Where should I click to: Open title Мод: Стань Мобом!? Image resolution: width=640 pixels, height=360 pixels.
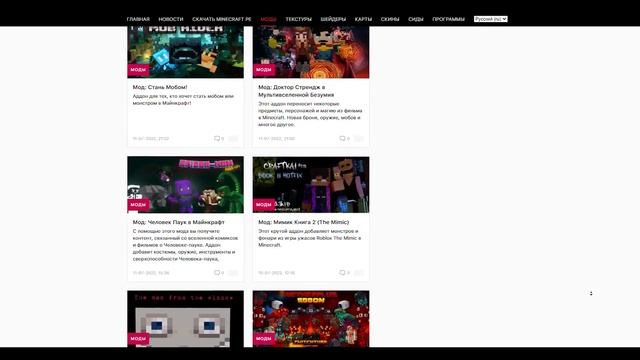pos(160,87)
